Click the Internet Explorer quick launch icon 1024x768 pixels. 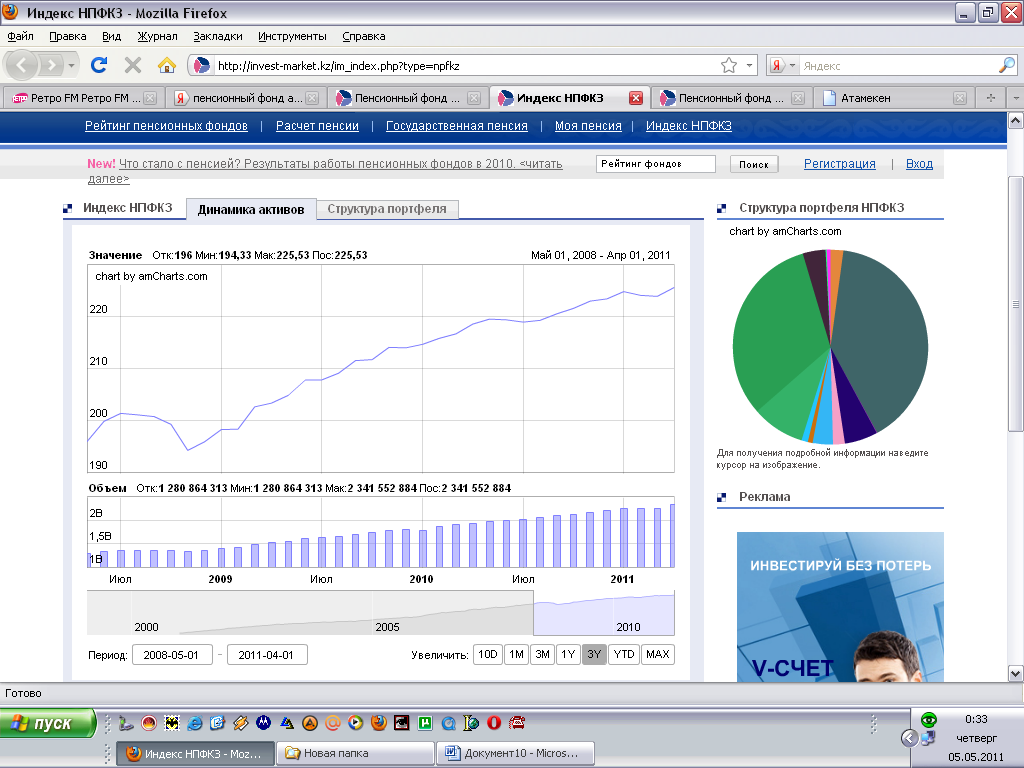pyautogui.click(x=195, y=722)
